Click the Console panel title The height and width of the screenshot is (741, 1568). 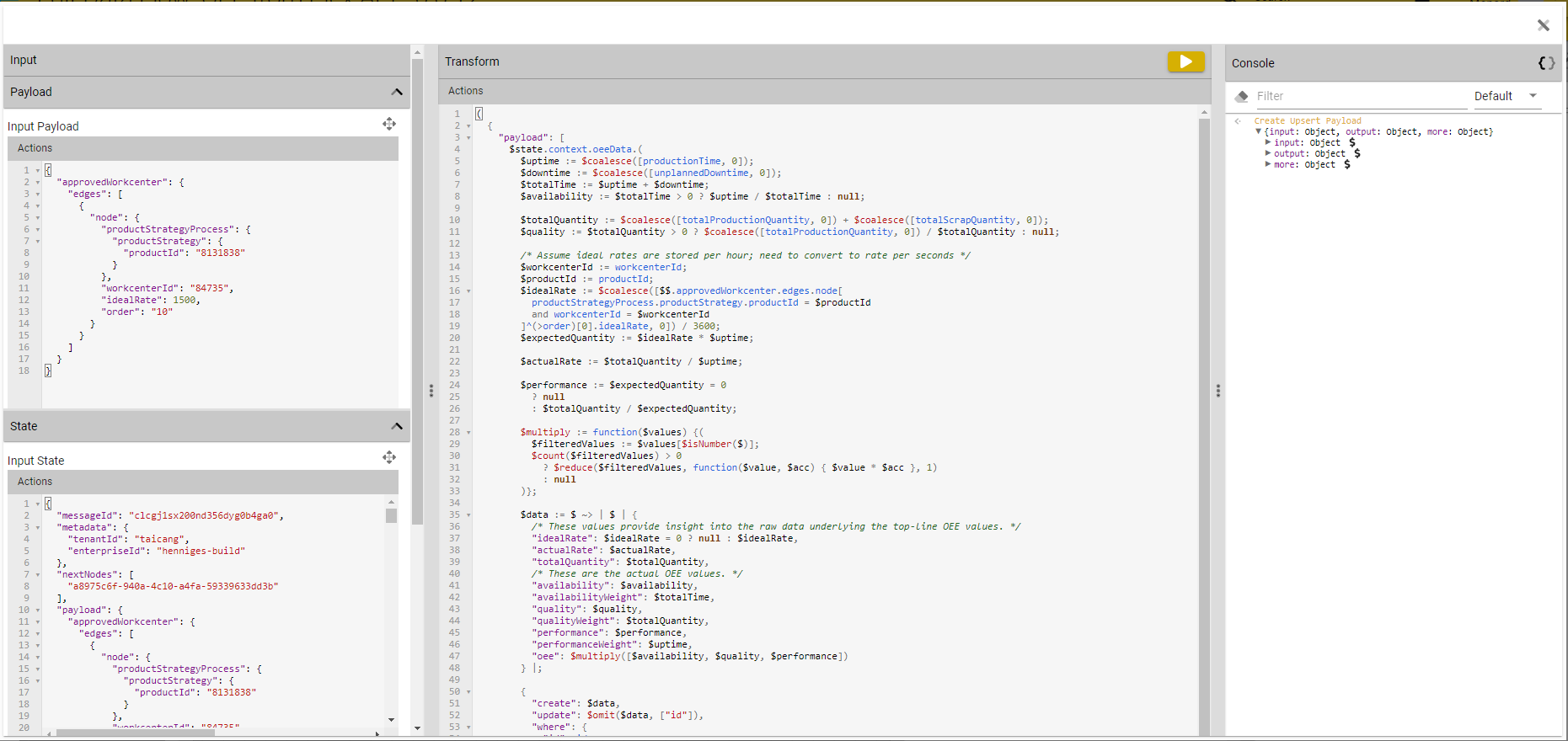1253,63
